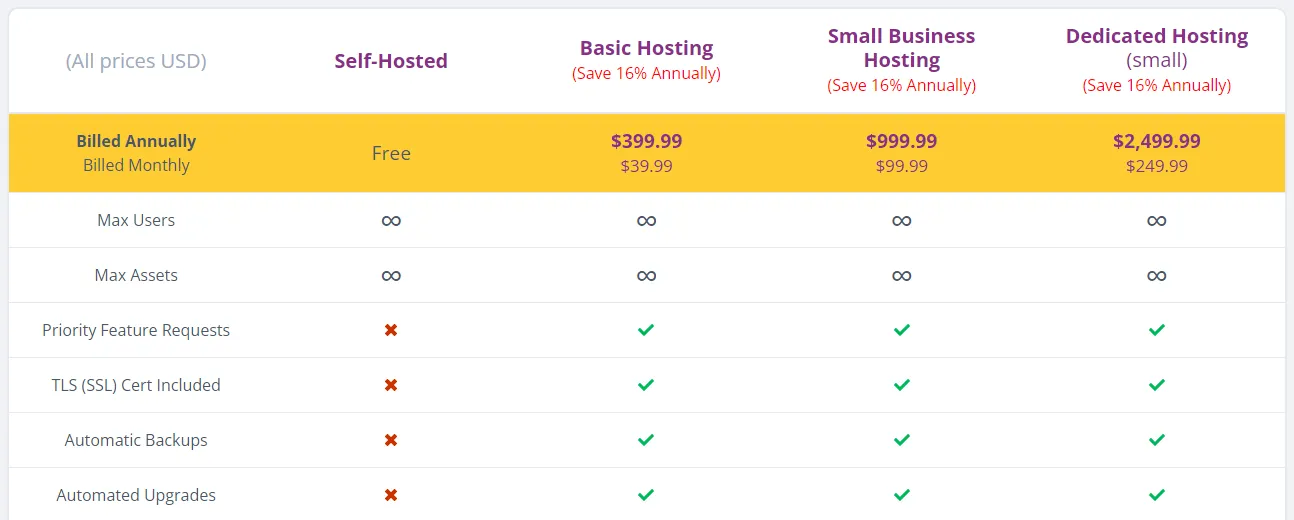
Task: Click the $399.99 annual Basic Hosting price
Action: (646, 141)
